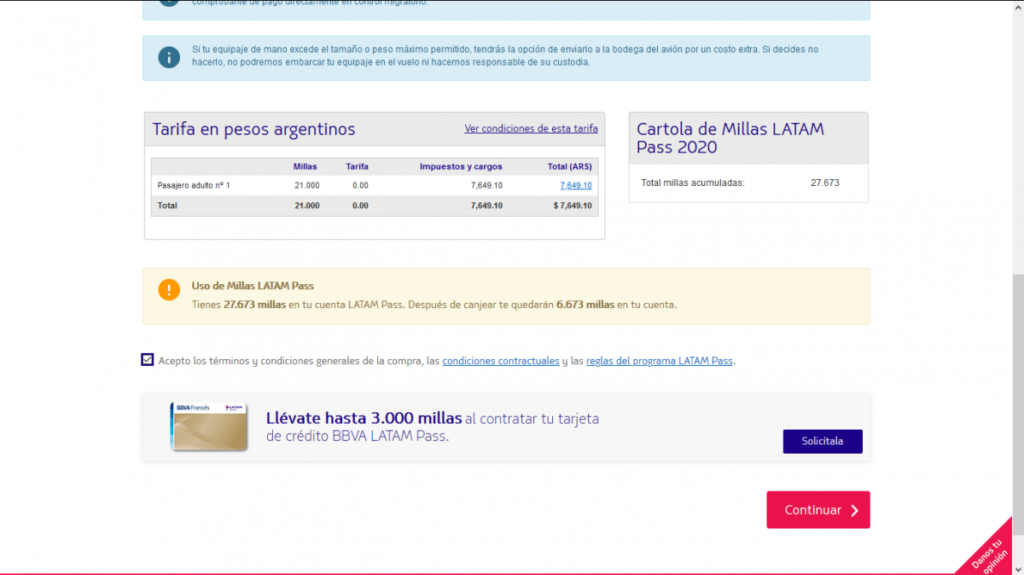This screenshot has width=1024, height=575.
Task: Click the 21.000 miles value in passenger row
Action: 307,186
